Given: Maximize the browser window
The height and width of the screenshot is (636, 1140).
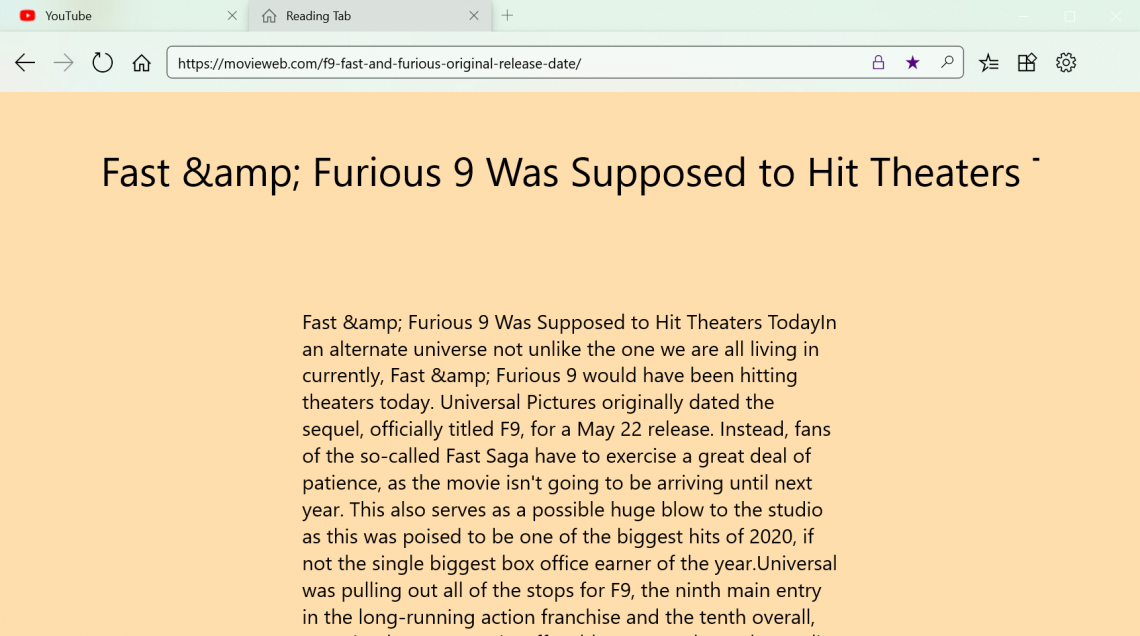Looking at the screenshot, I should (1069, 16).
